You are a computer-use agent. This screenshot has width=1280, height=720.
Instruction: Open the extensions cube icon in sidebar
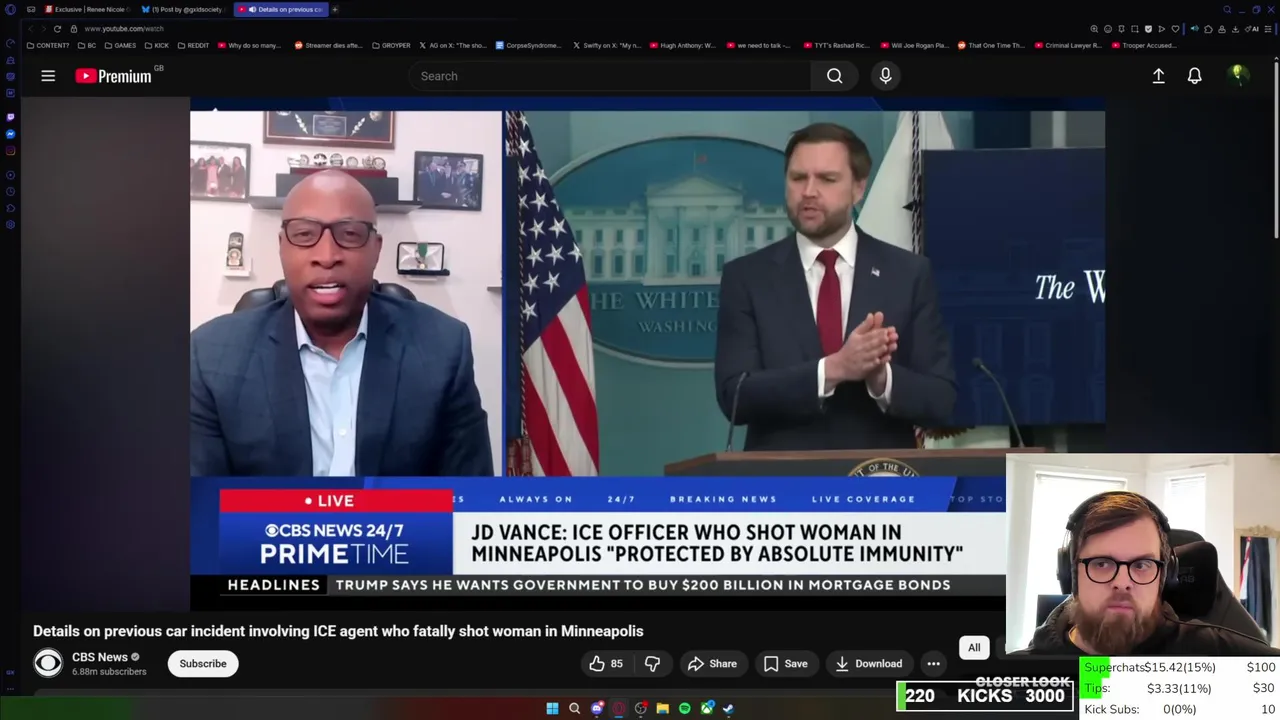coord(10,209)
